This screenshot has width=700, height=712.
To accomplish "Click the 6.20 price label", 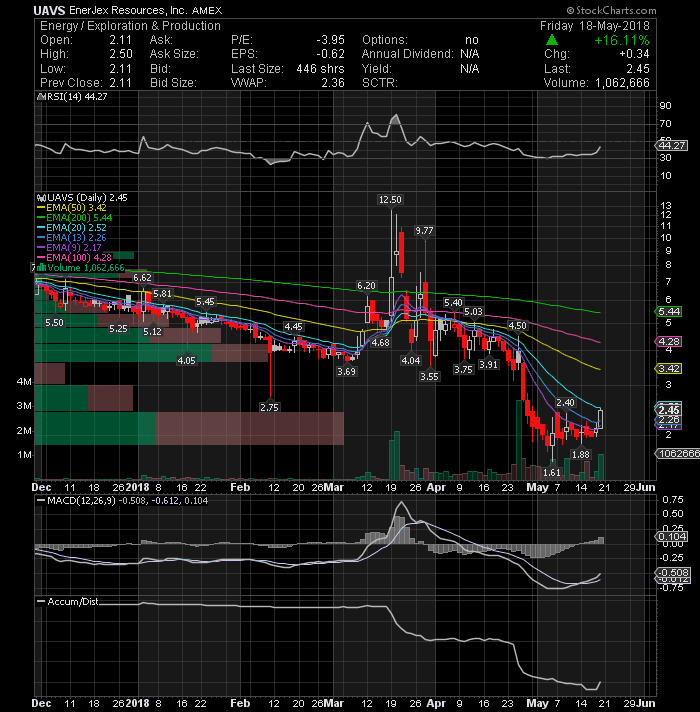I will click(366, 286).
